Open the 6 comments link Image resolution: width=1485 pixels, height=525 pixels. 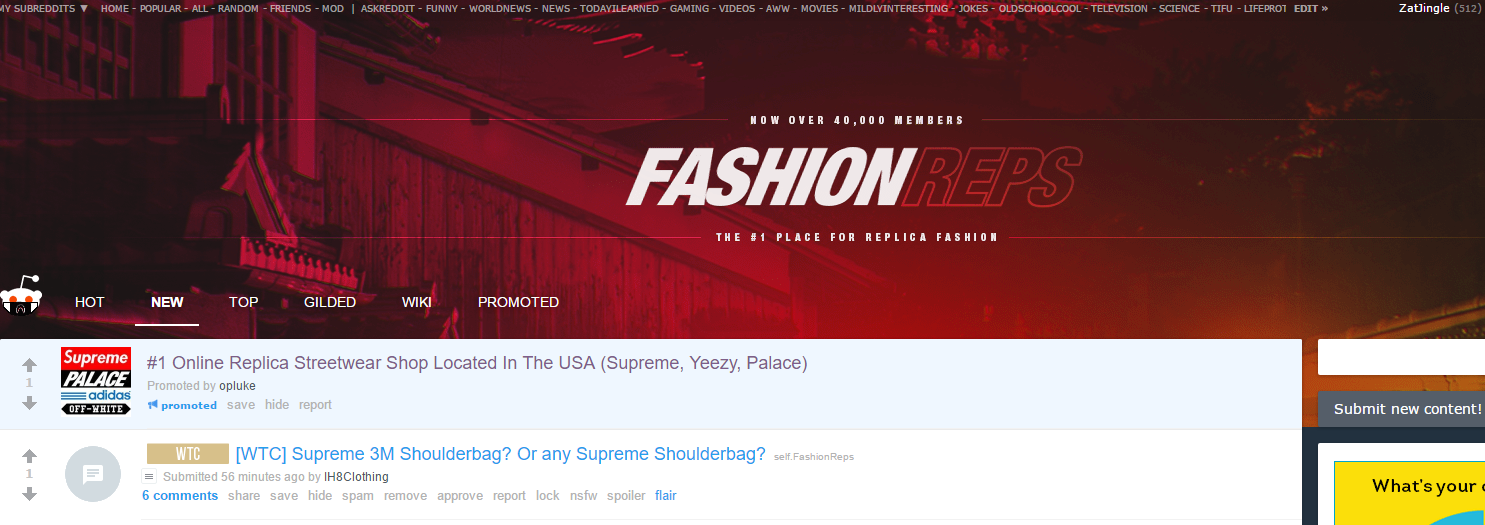point(180,496)
